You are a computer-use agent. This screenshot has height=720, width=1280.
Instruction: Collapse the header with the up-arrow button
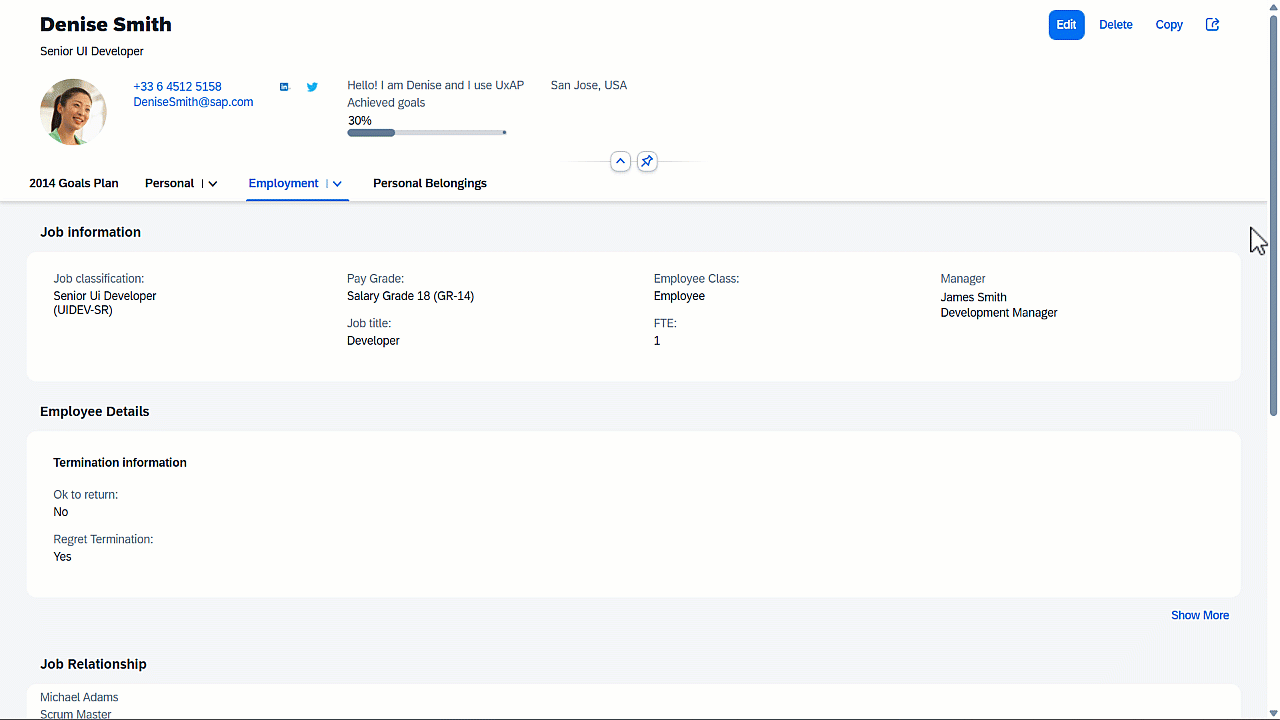[620, 161]
